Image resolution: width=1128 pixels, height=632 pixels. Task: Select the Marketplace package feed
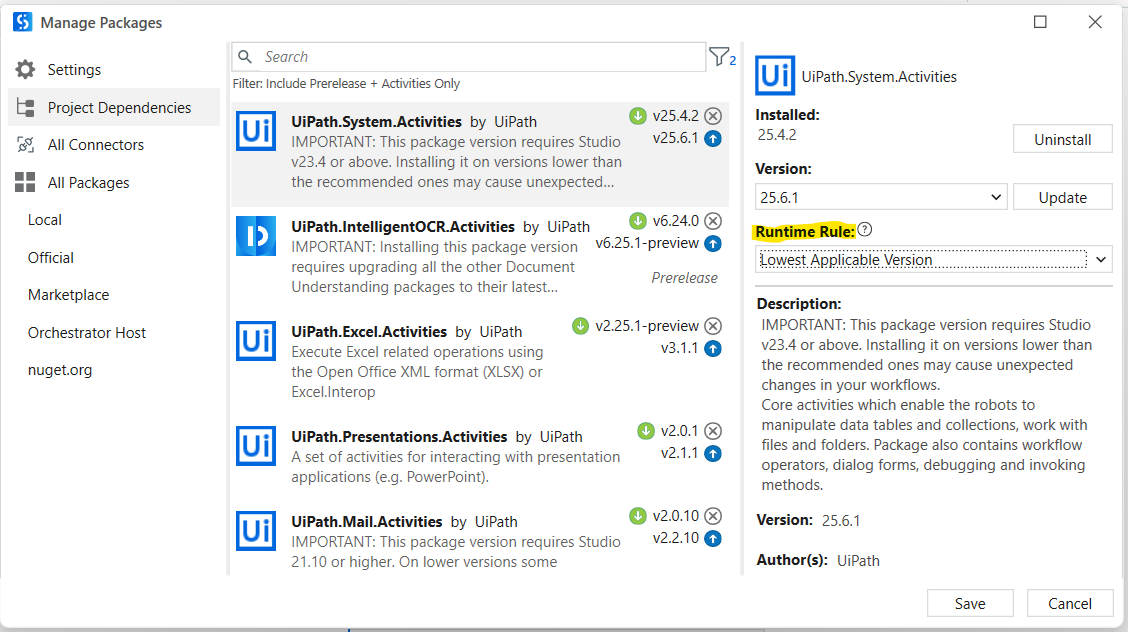point(68,295)
